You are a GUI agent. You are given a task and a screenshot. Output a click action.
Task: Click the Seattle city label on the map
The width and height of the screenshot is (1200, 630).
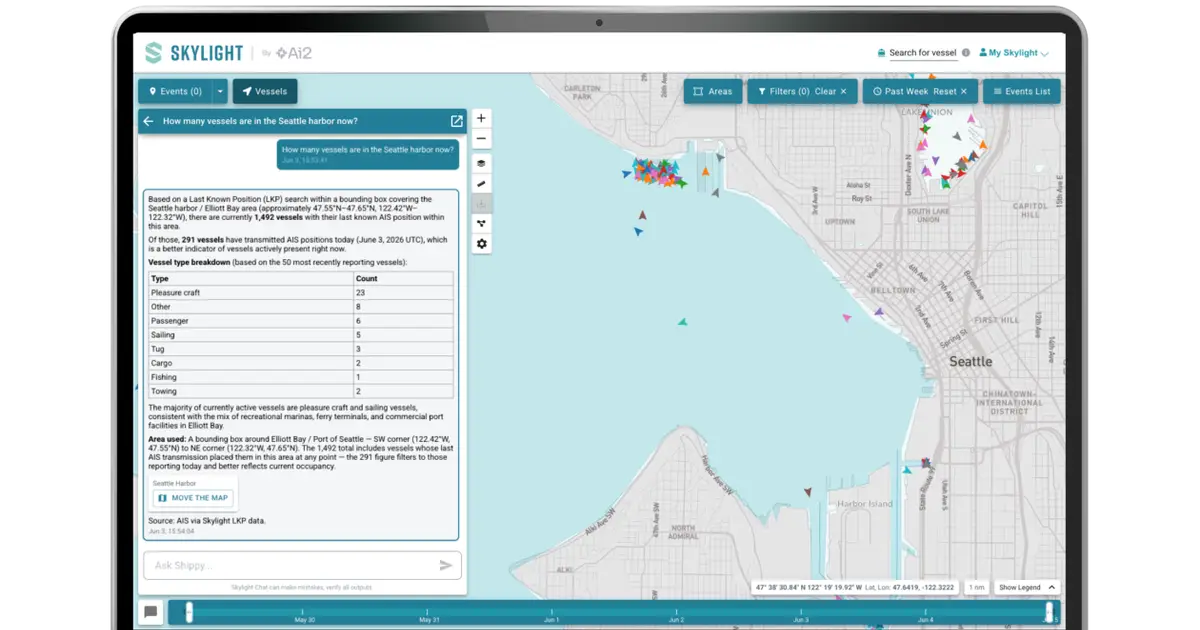(970, 361)
